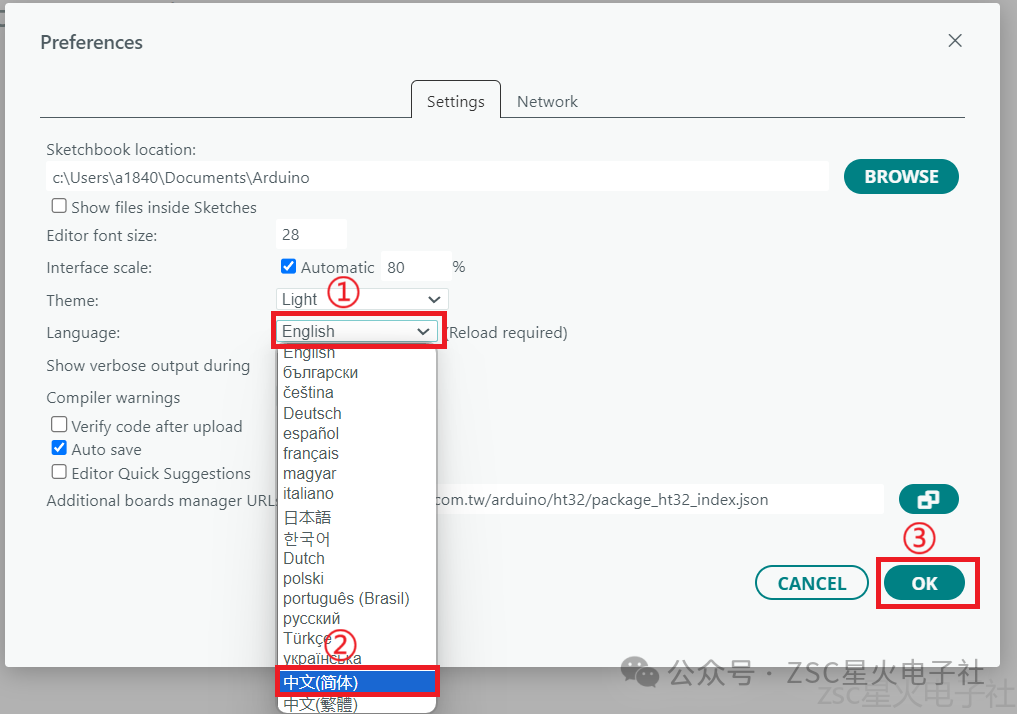Open the Language dropdown showing English
This screenshot has width=1017, height=714.
[x=357, y=331]
